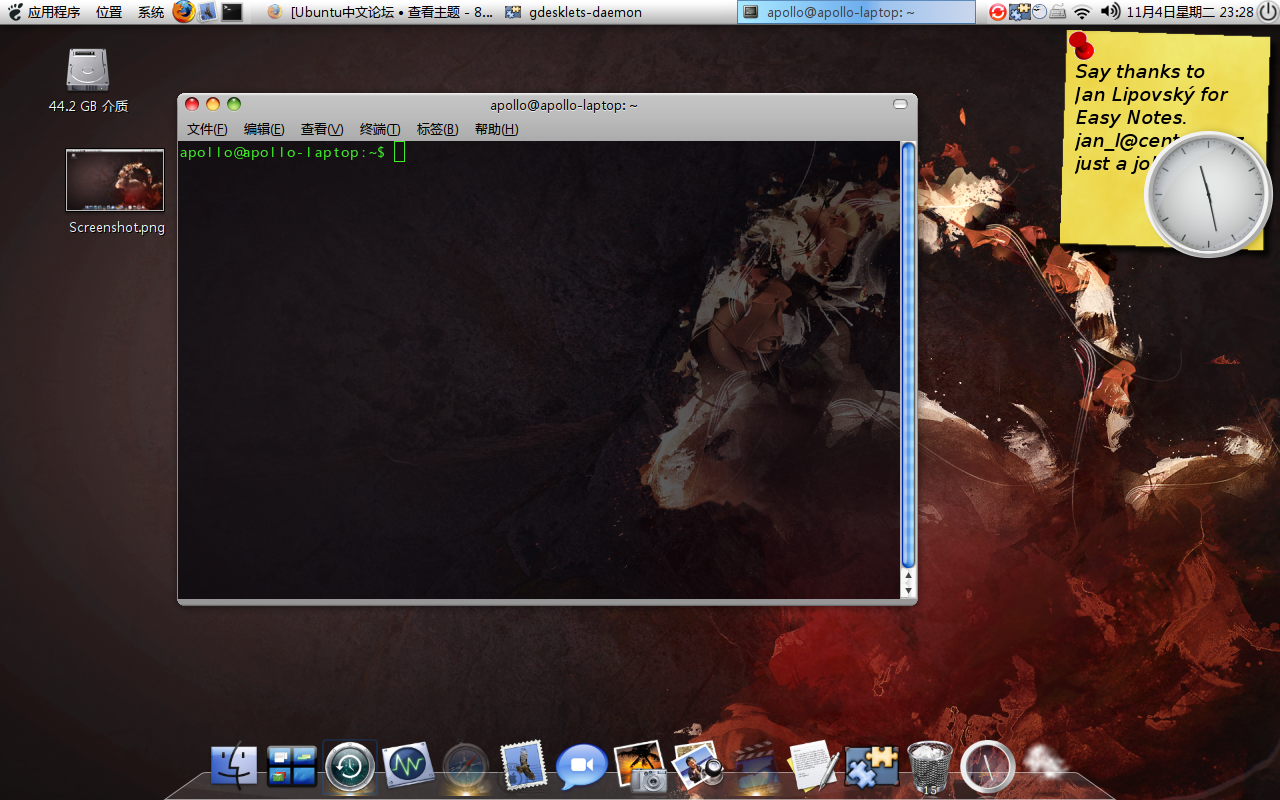The width and height of the screenshot is (1280, 800).
Task: Click the red pushpin on sticky note
Action: 1081,45
